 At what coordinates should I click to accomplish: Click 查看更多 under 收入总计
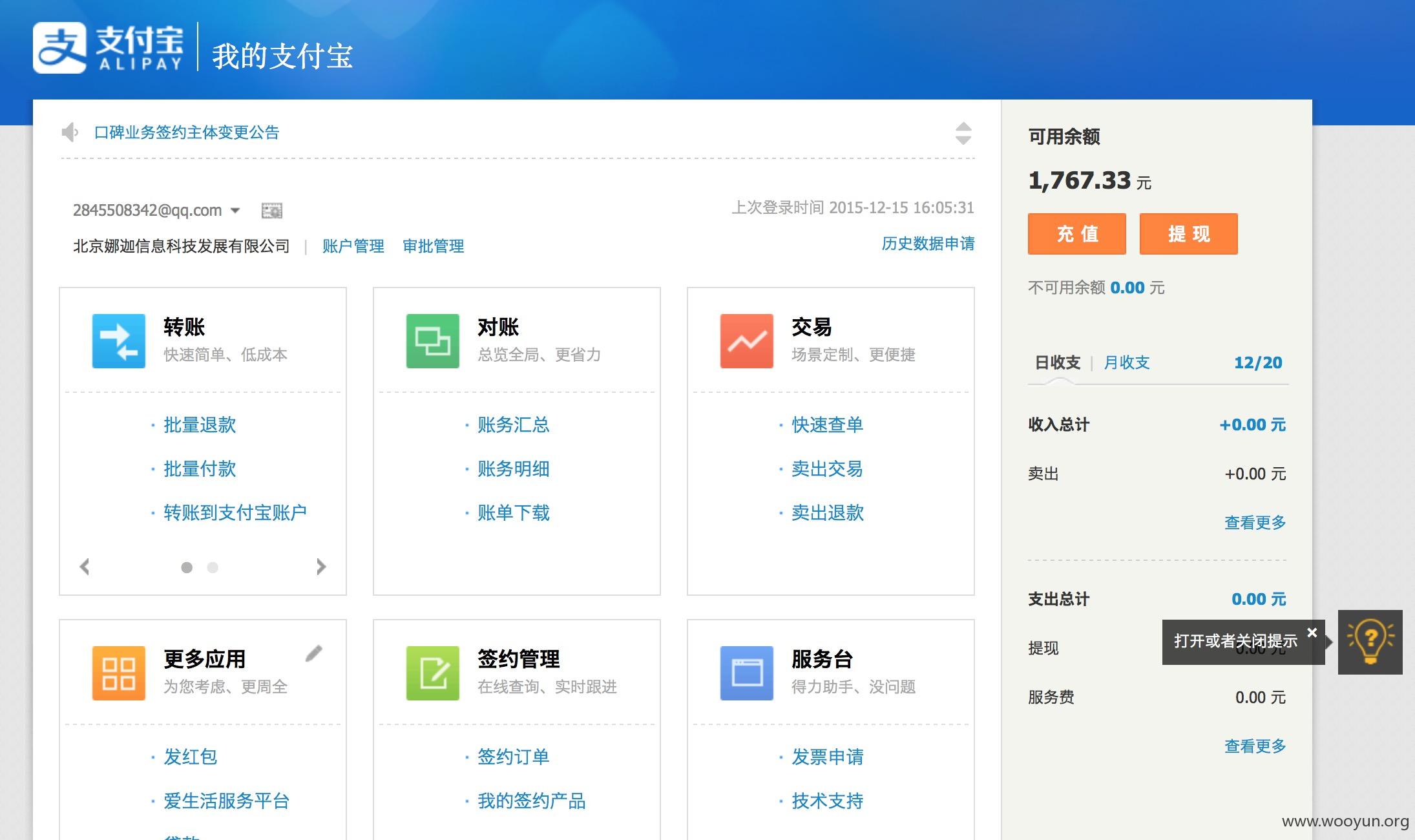tap(1255, 522)
